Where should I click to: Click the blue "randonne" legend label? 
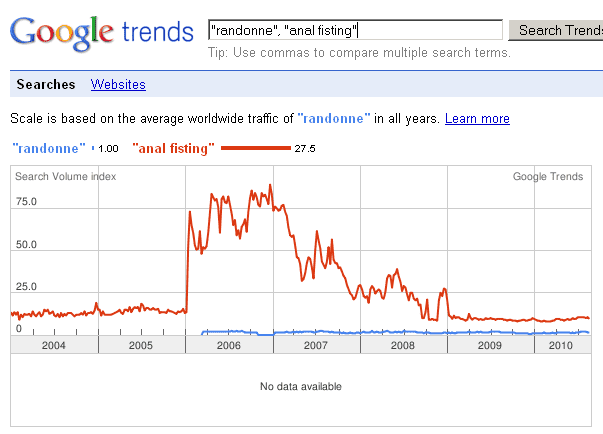click(47, 148)
